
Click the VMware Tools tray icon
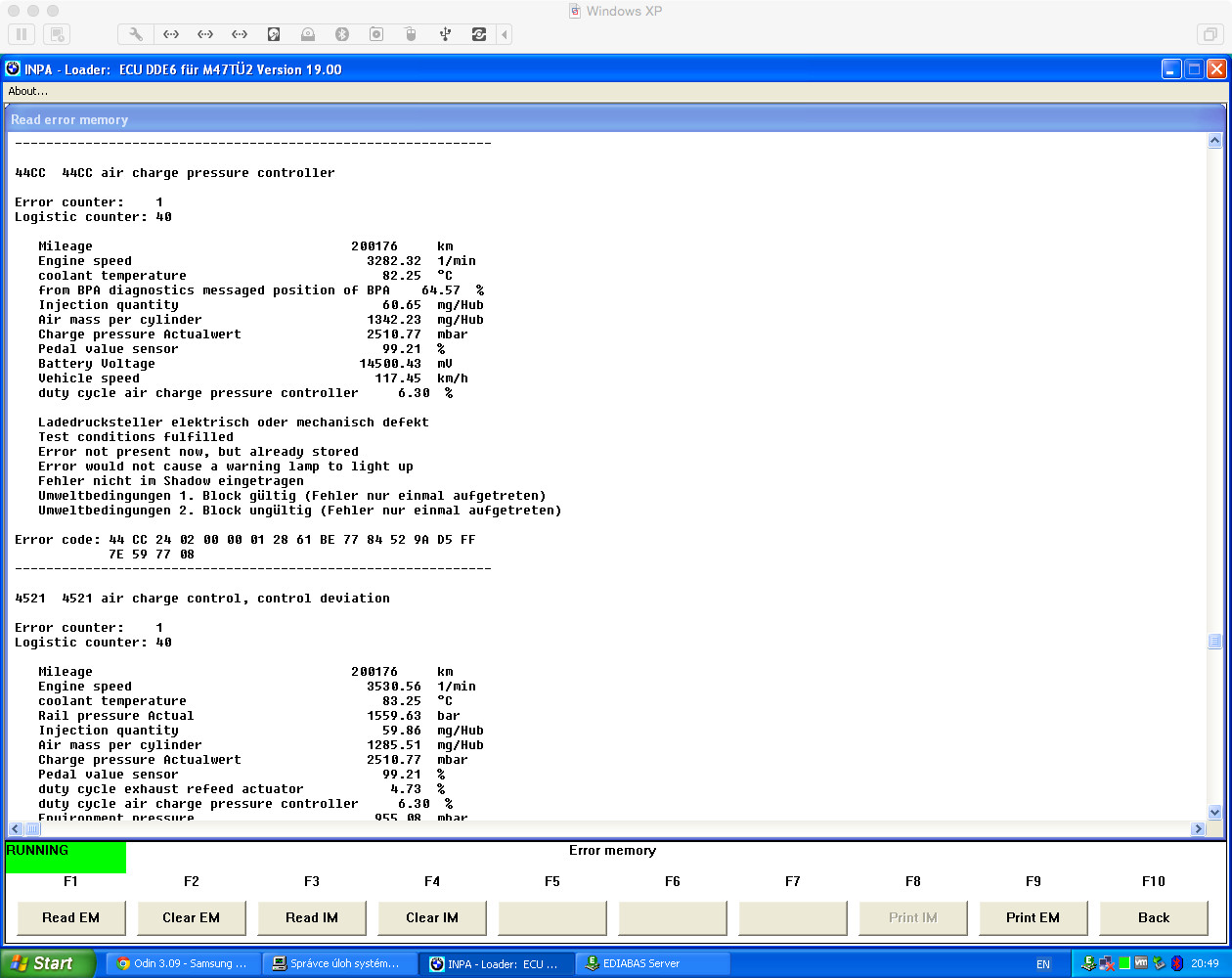1141,963
